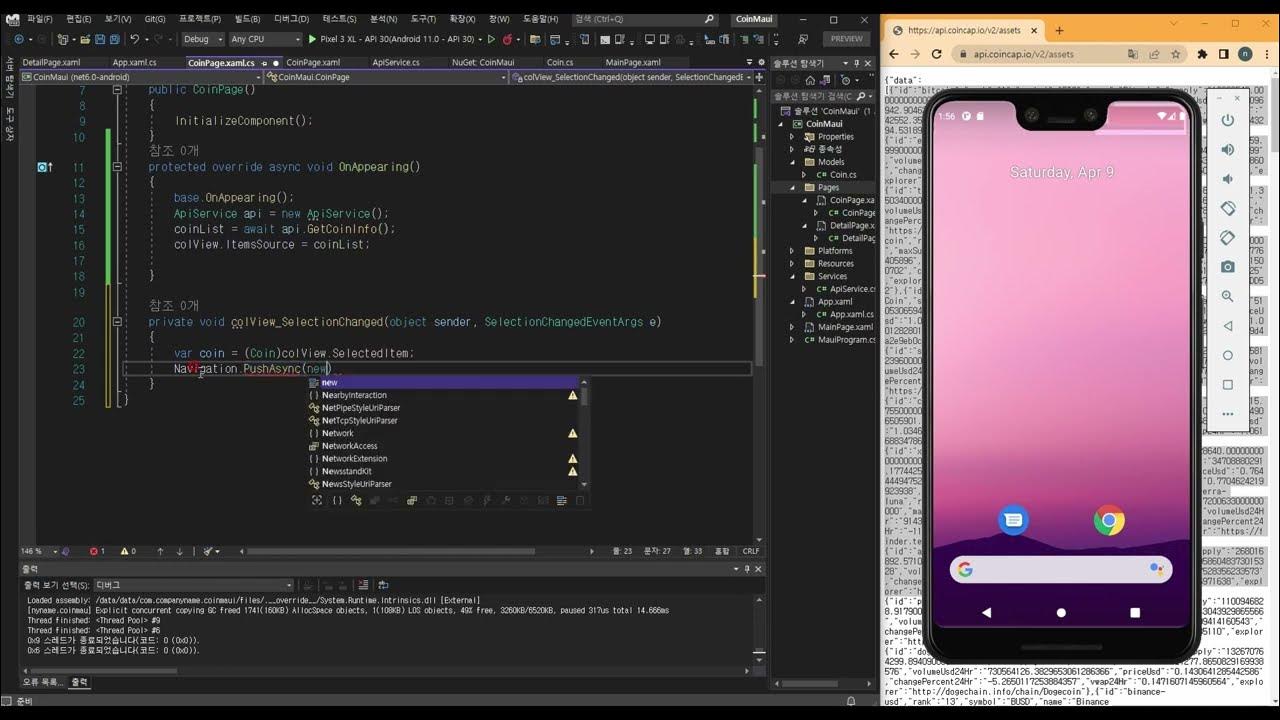Toggle PREVIEW features button
Screen dimensions: 1280x720
tap(846, 39)
